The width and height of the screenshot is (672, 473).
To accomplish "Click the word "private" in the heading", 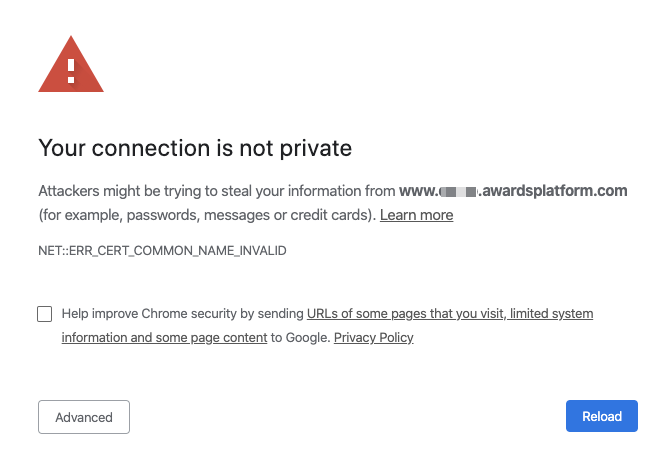I will (316, 149).
